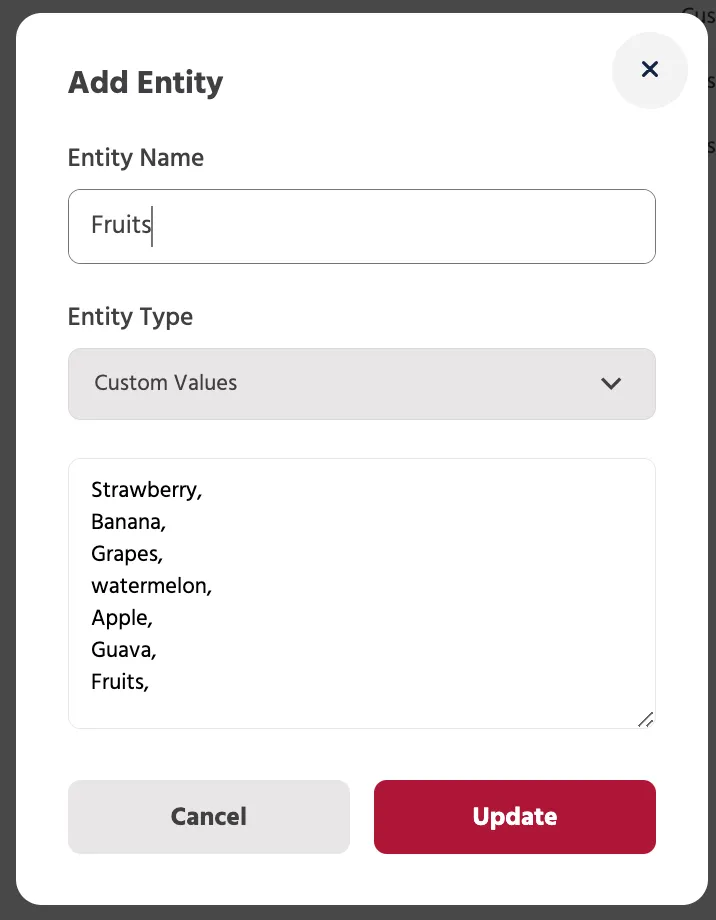This screenshot has width=716, height=920.
Task: Place cursor on the Strawberry line
Action: click(147, 490)
